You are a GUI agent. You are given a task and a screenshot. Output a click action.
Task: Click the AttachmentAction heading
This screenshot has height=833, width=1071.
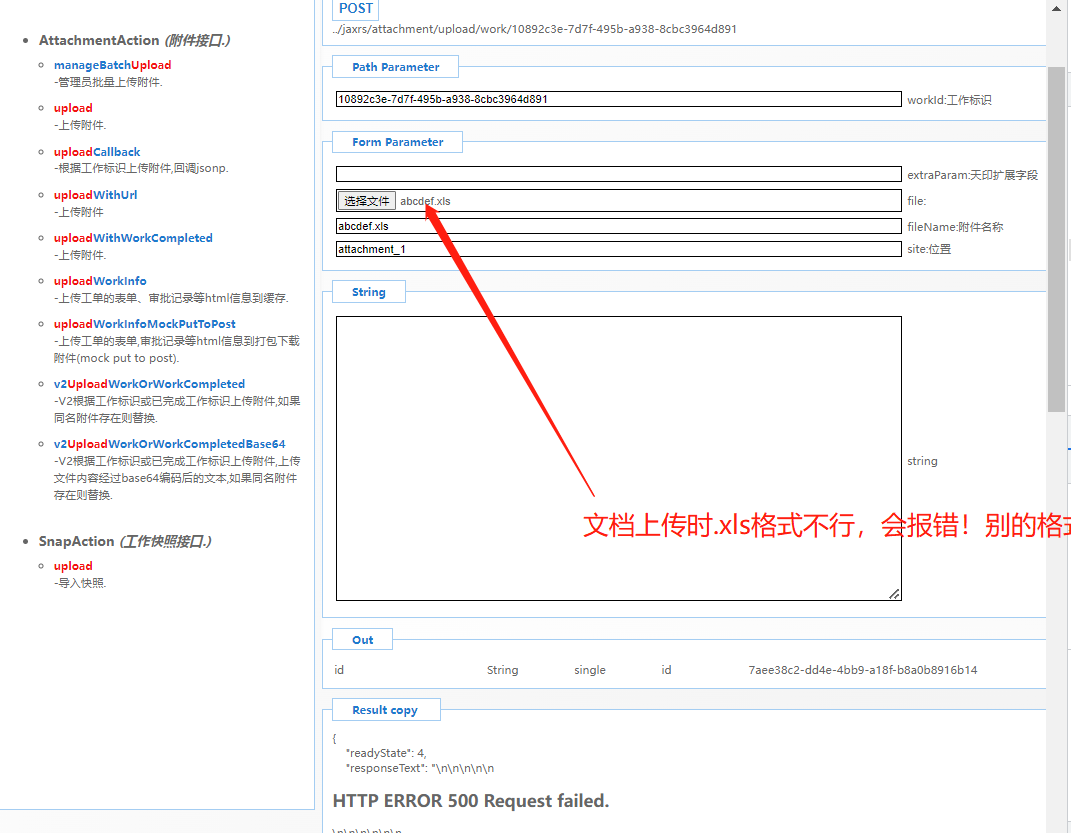coord(135,40)
